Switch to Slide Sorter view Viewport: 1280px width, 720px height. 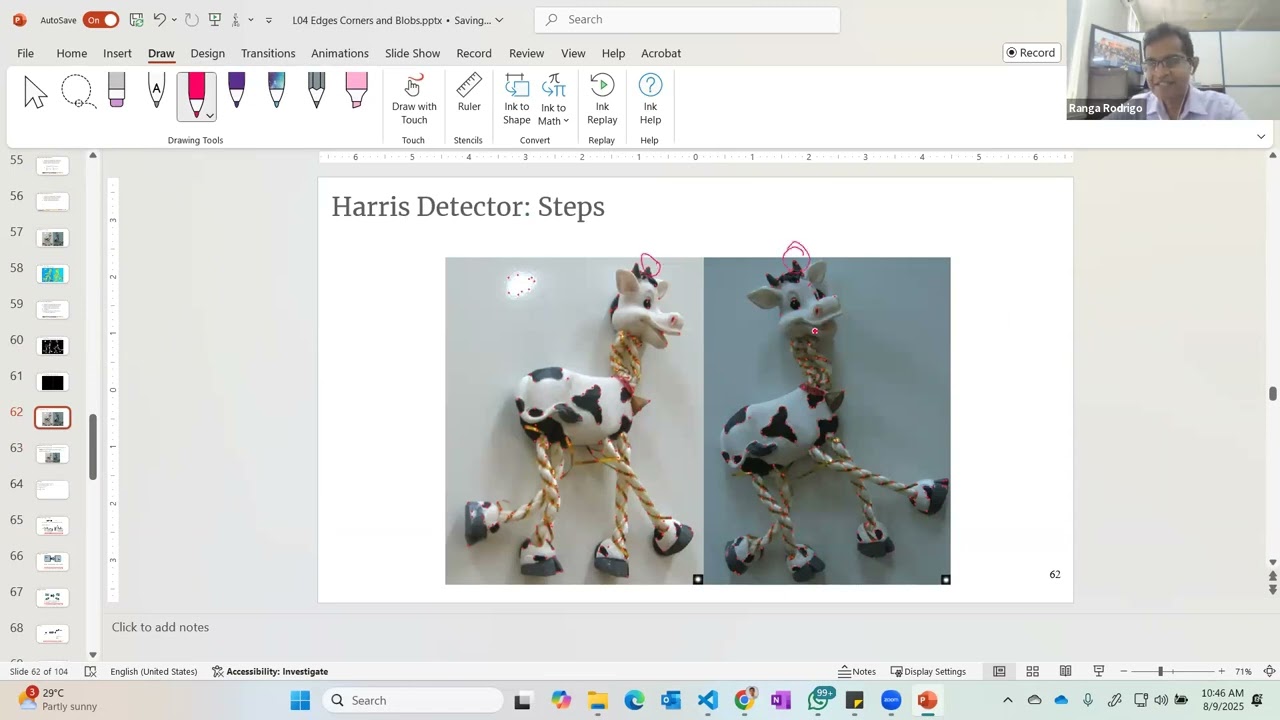tap(1032, 671)
